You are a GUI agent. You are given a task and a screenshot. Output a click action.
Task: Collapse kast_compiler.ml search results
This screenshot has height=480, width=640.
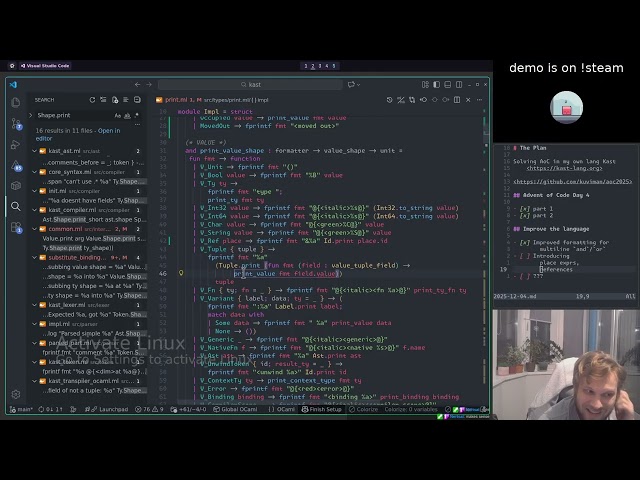pos(35,210)
